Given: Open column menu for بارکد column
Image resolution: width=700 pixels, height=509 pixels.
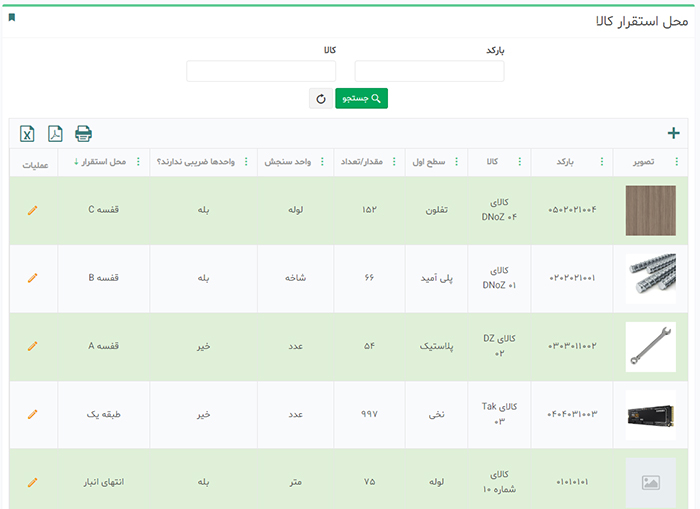Looking at the screenshot, I should [602, 162].
